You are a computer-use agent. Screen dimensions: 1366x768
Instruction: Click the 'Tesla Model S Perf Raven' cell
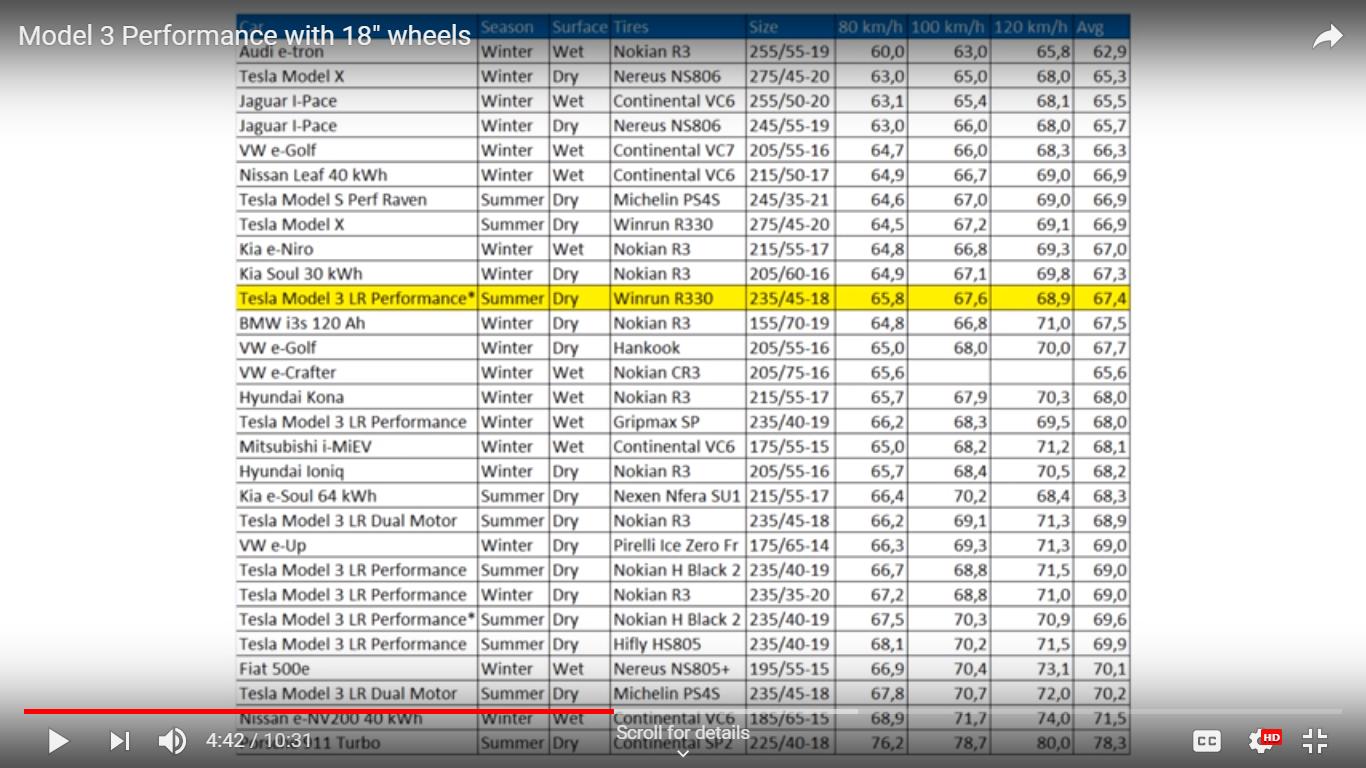point(357,200)
